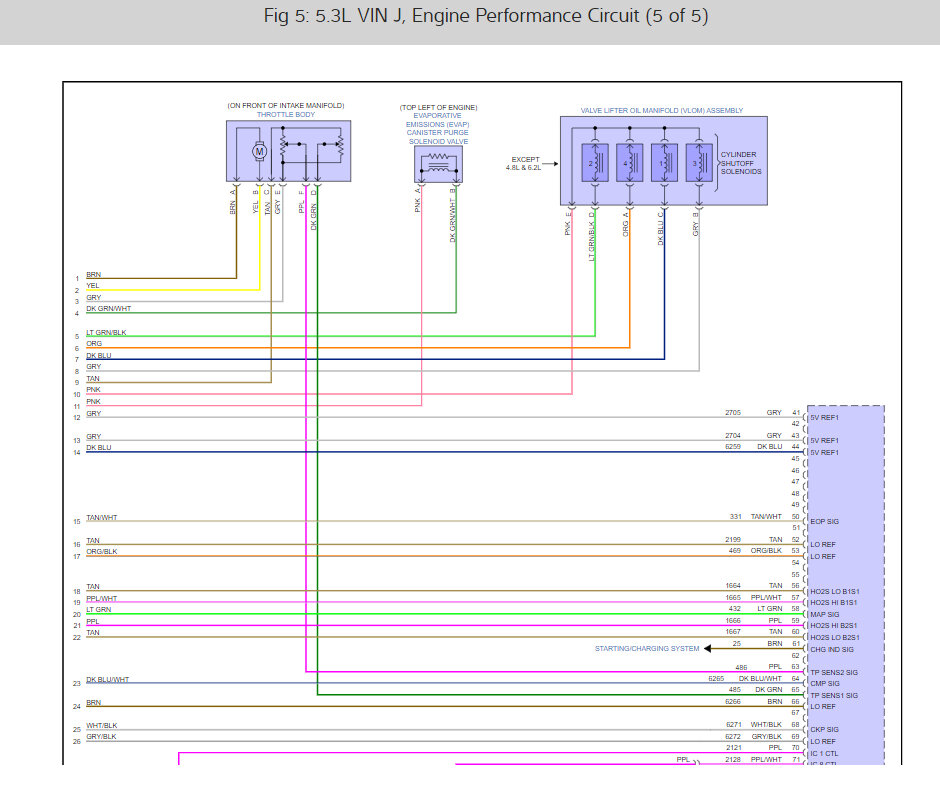Click the HO2S HI B2S1 pin label
This screenshot has height=798, width=940.
tap(834, 625)
